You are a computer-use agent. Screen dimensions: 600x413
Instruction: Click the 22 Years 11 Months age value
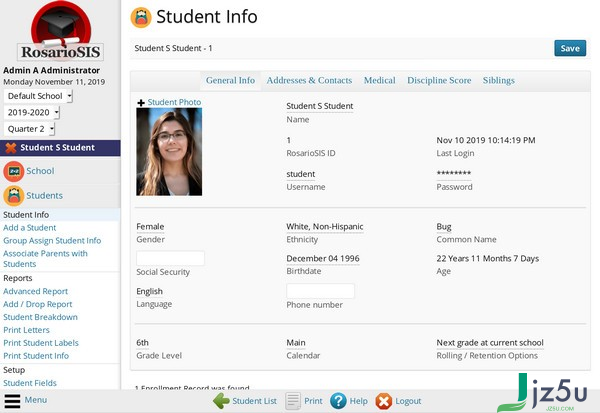(488, 259)
